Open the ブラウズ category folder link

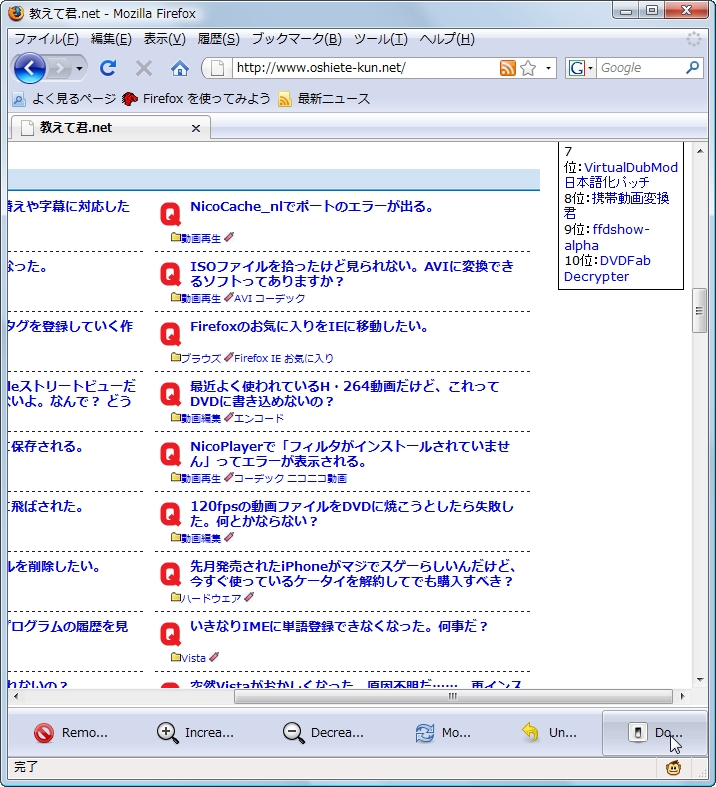click(201, 358)
